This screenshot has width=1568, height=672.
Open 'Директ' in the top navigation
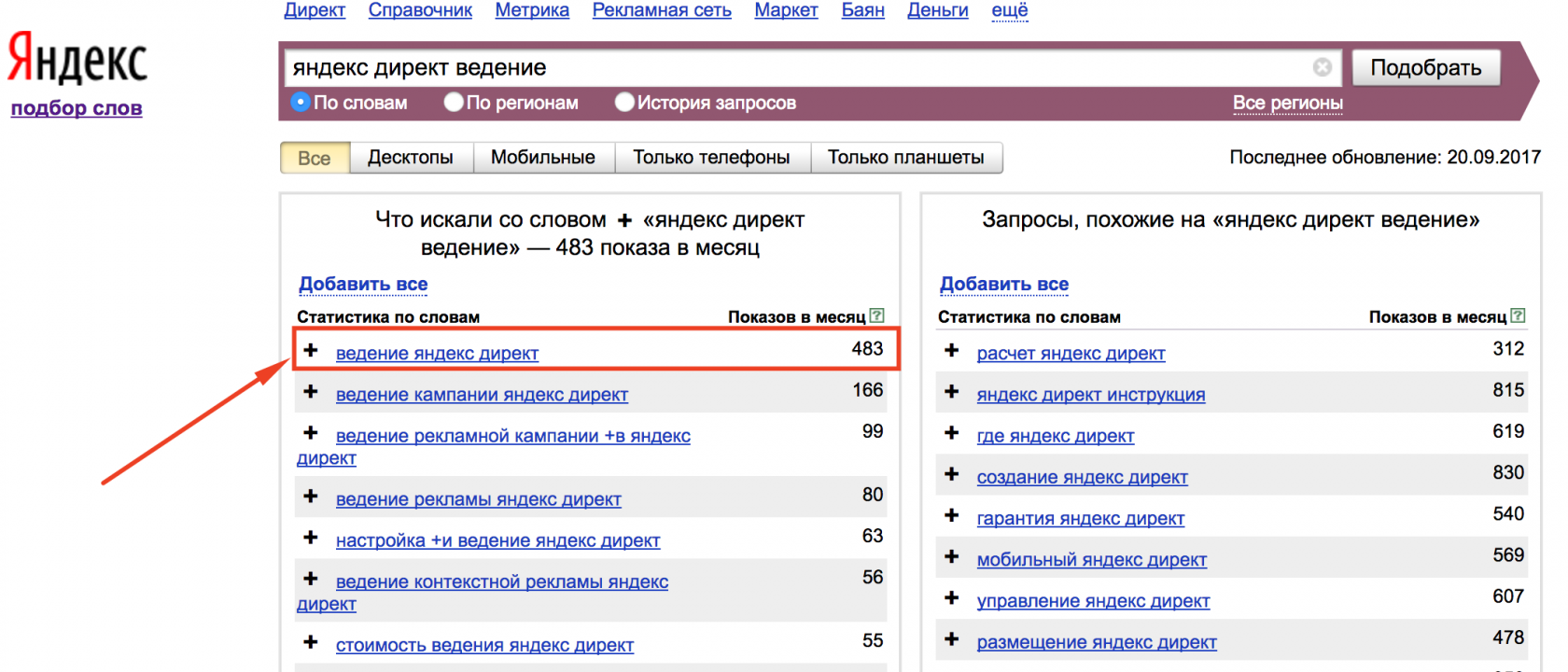pos(315,10)
